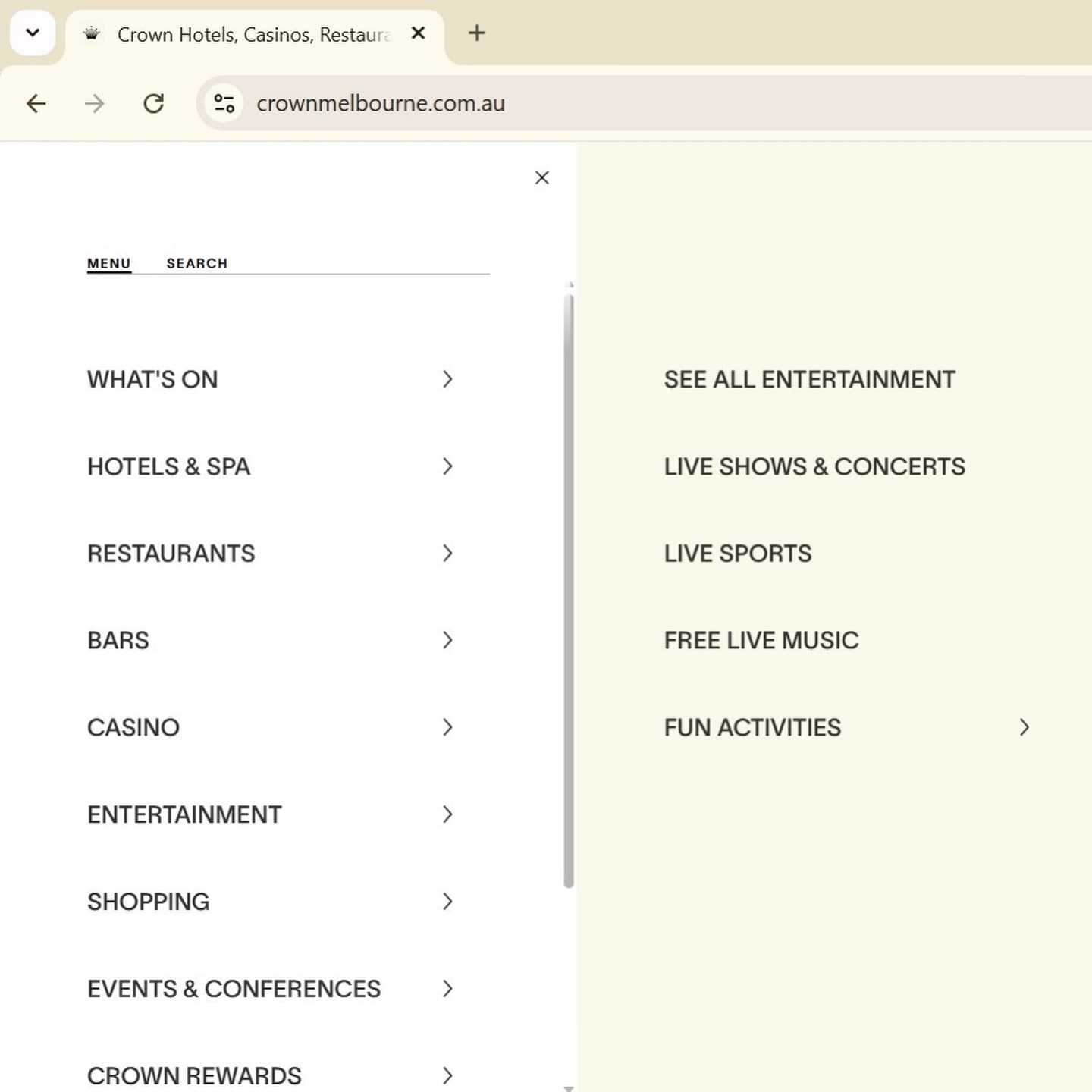Expand the FUN ACTIVITIES chevron

click(x=1025, y=728)
